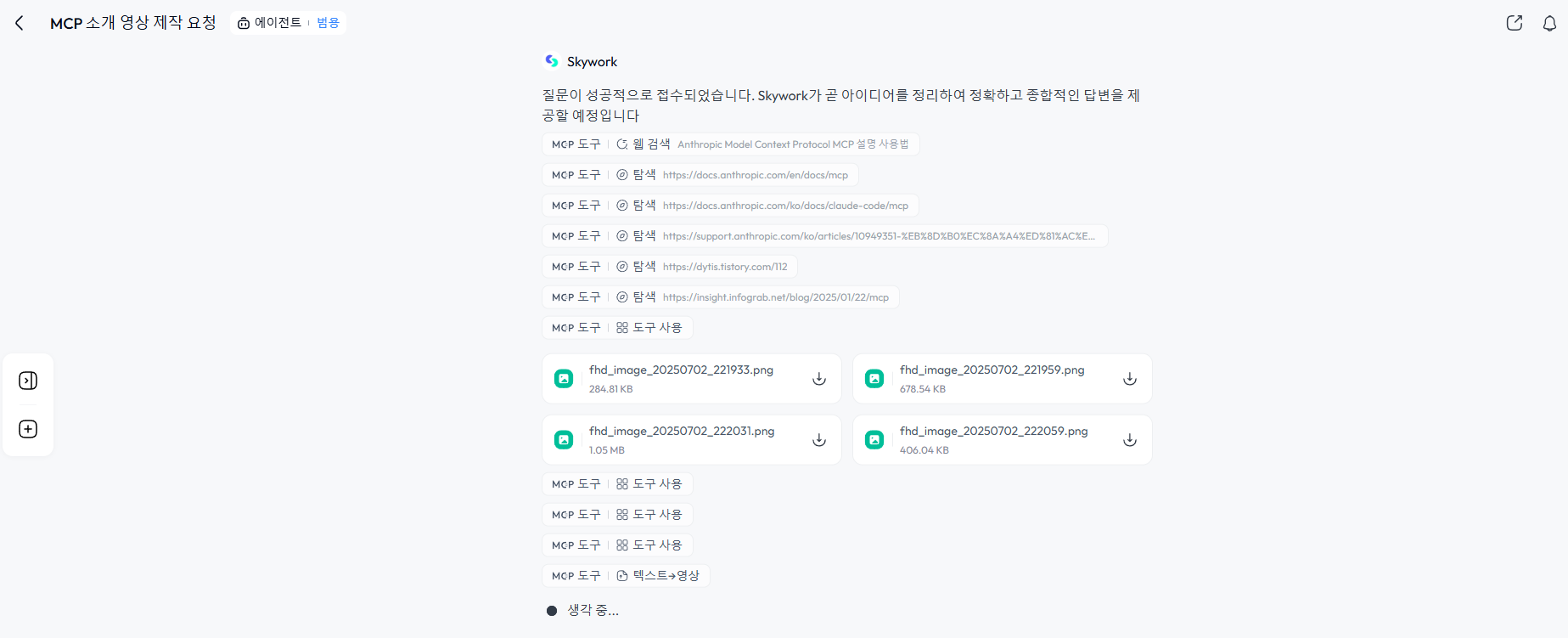Go back with the left arrow icon
Image resolution: width=1568 pixels, height=638 pixels.
tap(20, 23)
